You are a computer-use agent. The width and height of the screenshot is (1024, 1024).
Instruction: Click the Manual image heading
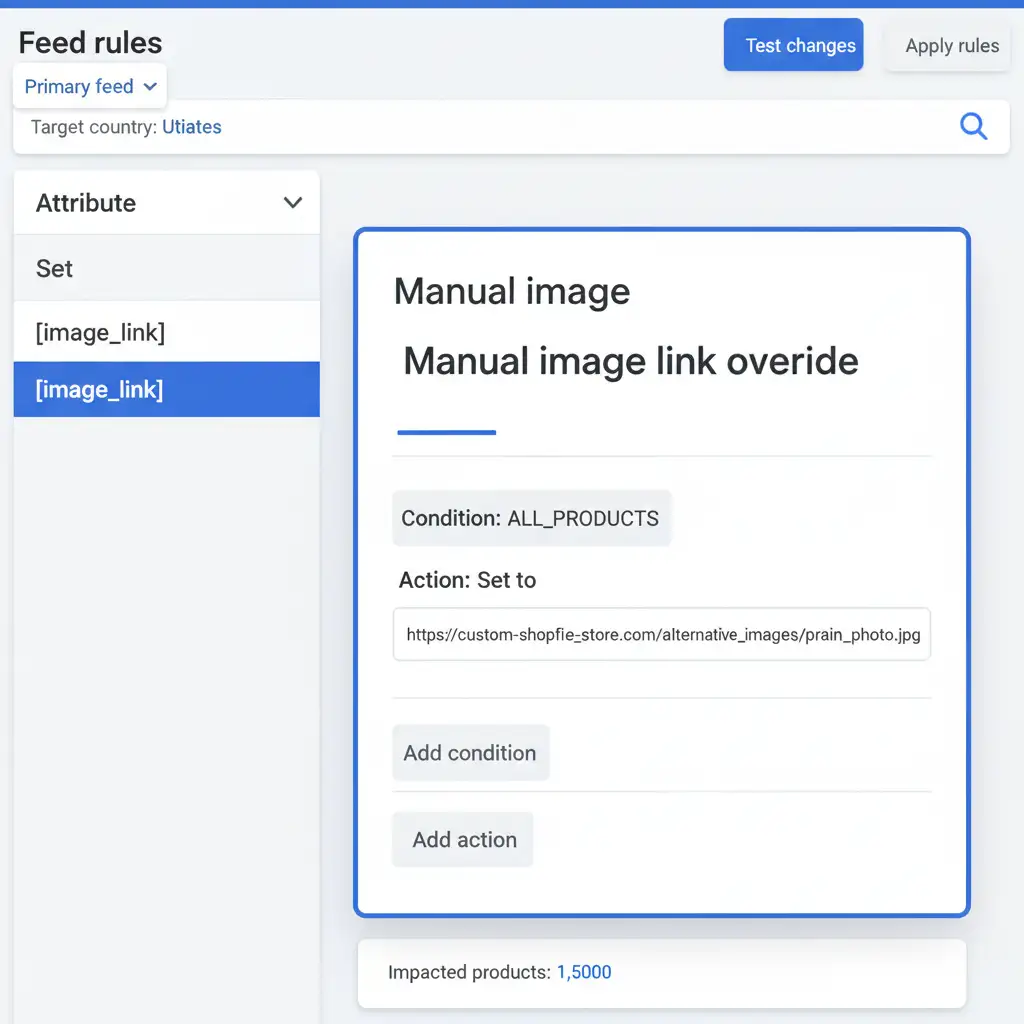pos(512,291)
